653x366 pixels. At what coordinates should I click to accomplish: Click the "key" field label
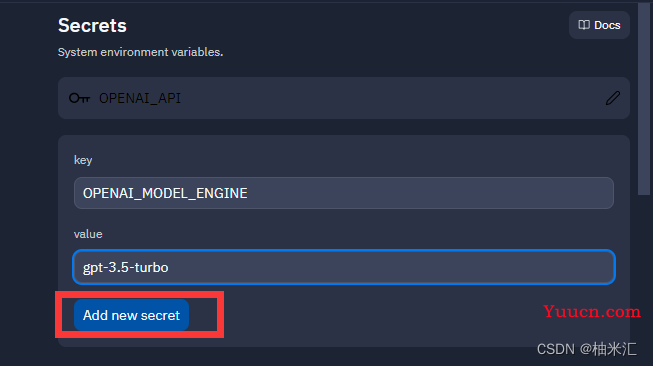[x=83, y=160]
